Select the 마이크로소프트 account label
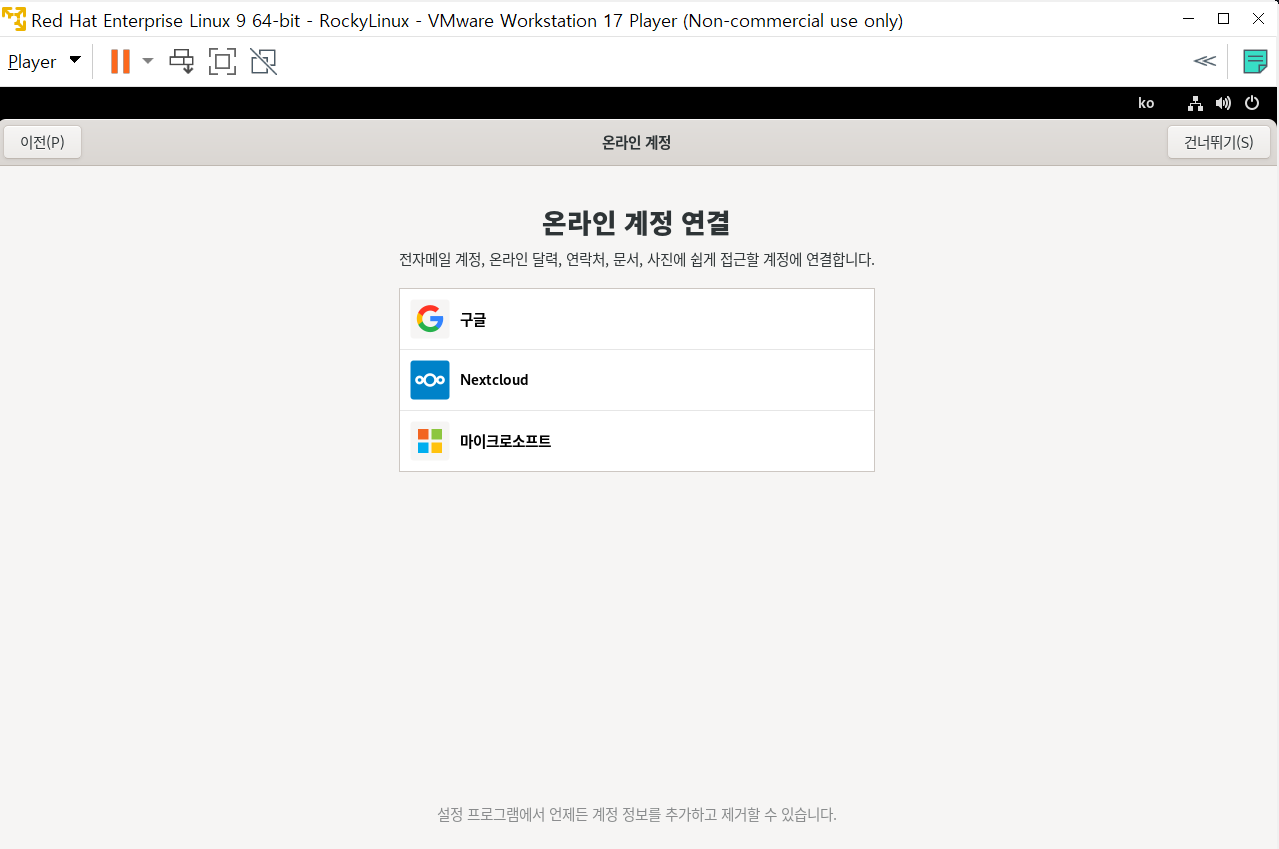1279x849 pixels. [505, 441]
